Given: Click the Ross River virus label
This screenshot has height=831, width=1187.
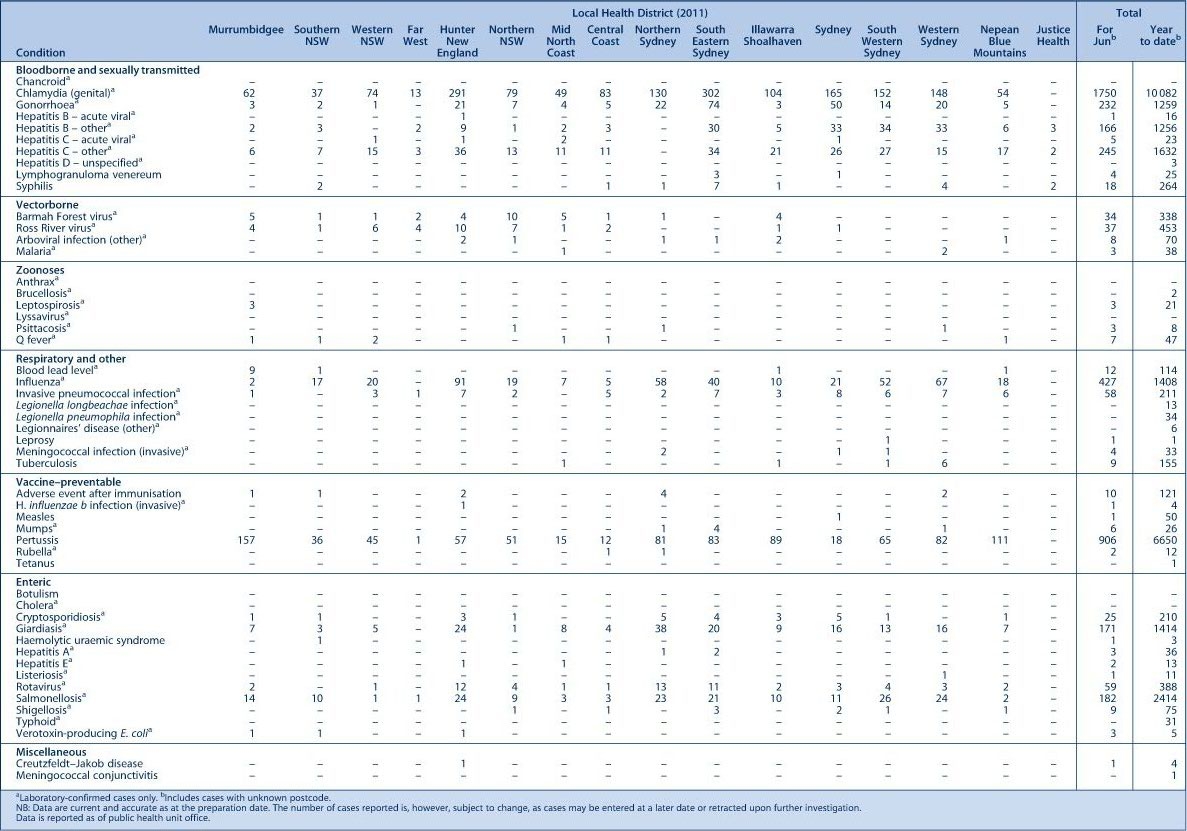Looking at the screenshot, I should point(55,228).
